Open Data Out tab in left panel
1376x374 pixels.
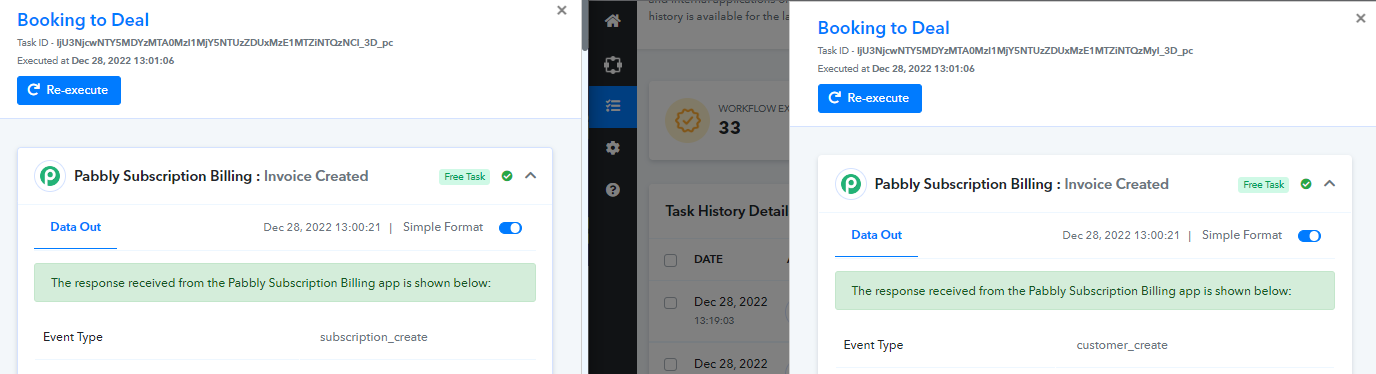click(x=76, y=227)
